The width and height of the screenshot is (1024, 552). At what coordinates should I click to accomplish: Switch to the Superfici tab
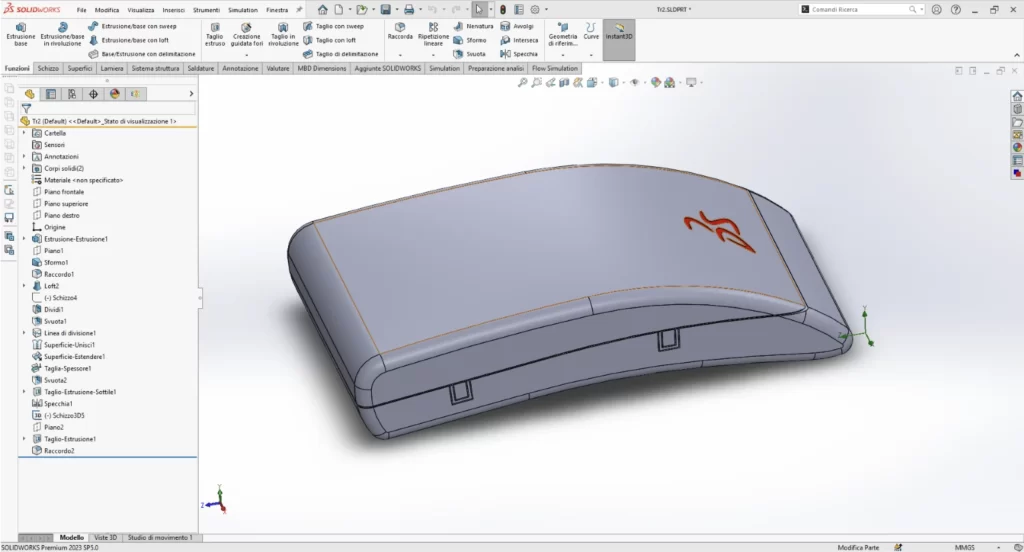tap(80, 69)
